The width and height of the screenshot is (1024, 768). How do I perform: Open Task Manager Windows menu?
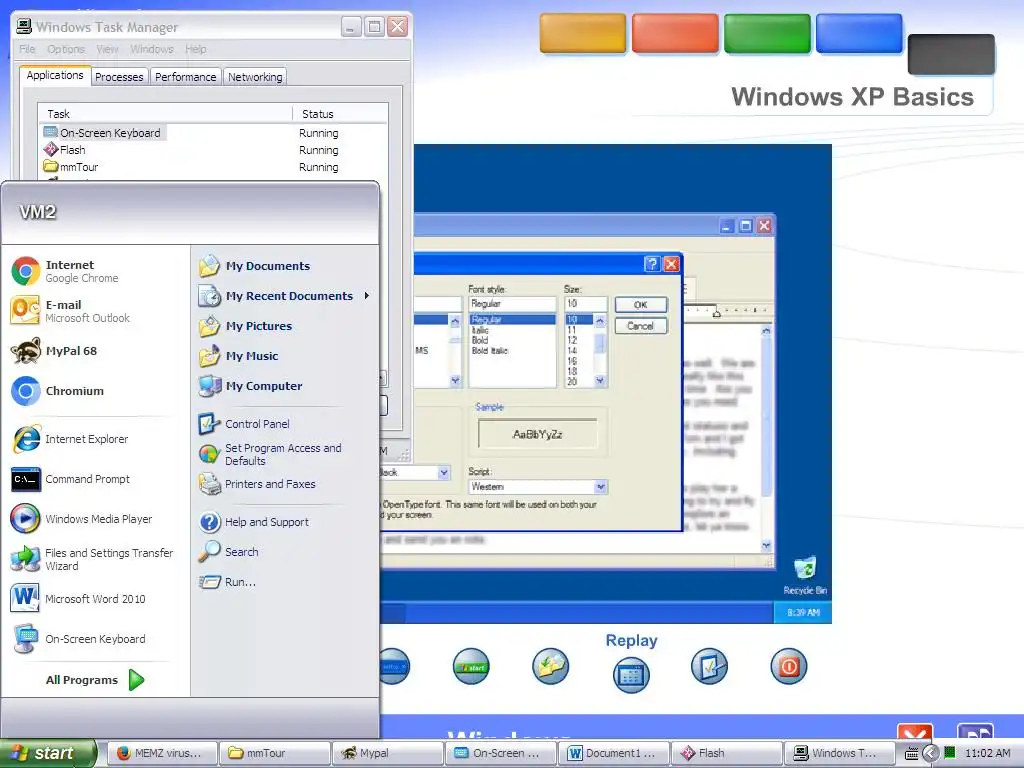(x=152, y=49)
